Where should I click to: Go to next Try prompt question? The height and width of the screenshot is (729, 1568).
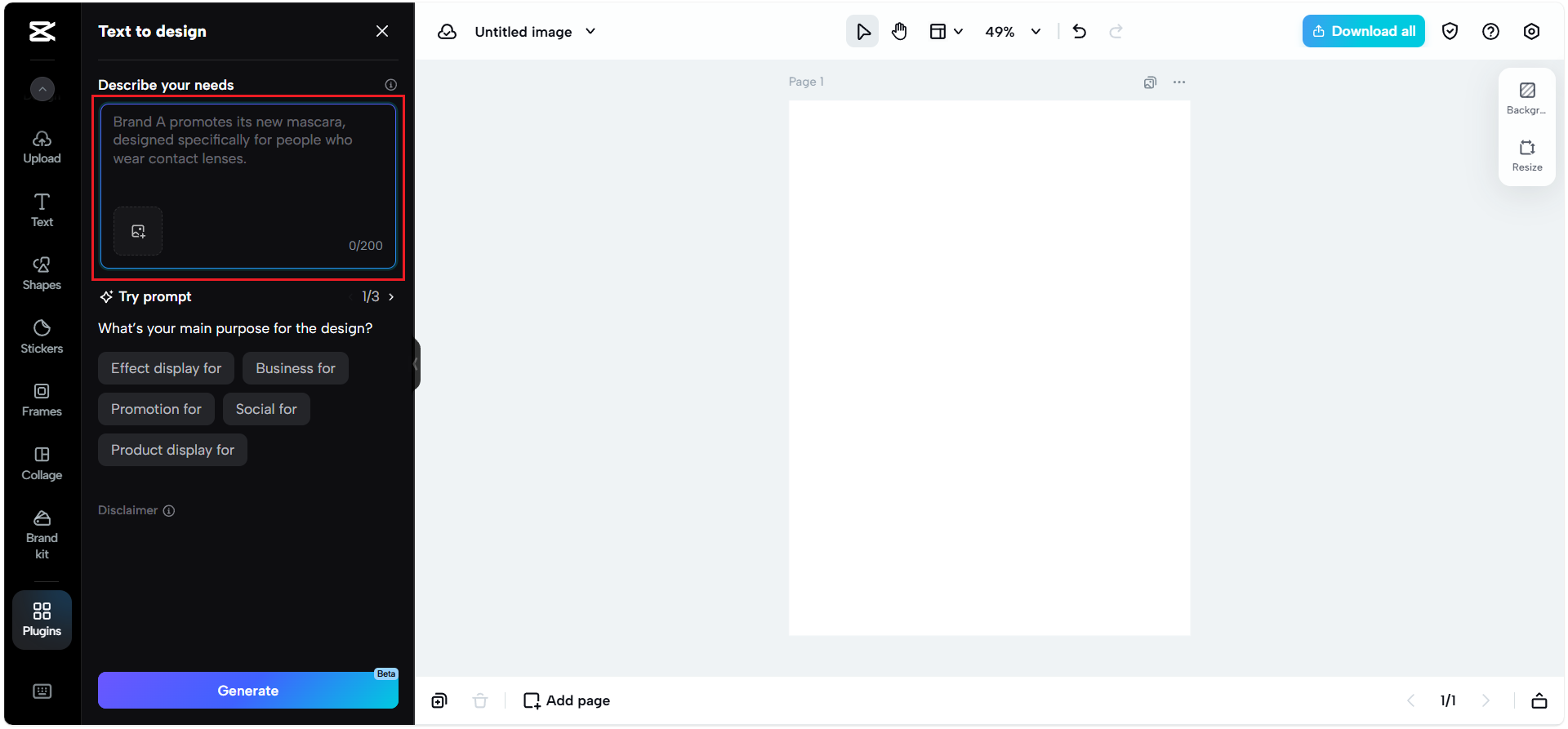391,296
